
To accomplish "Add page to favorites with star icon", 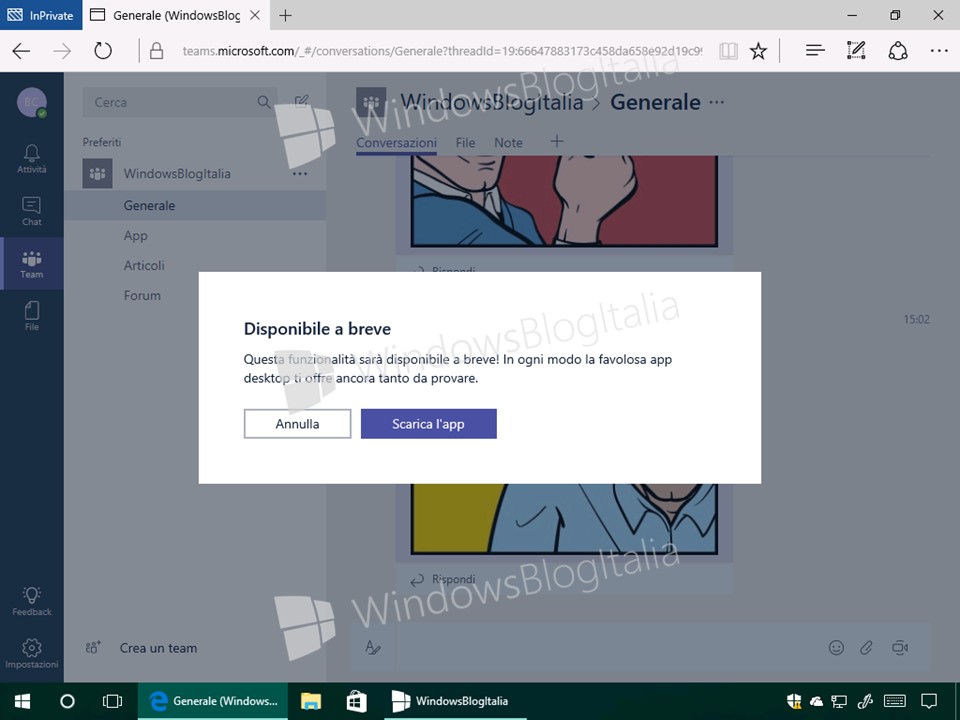I will (x=759, y=51).
